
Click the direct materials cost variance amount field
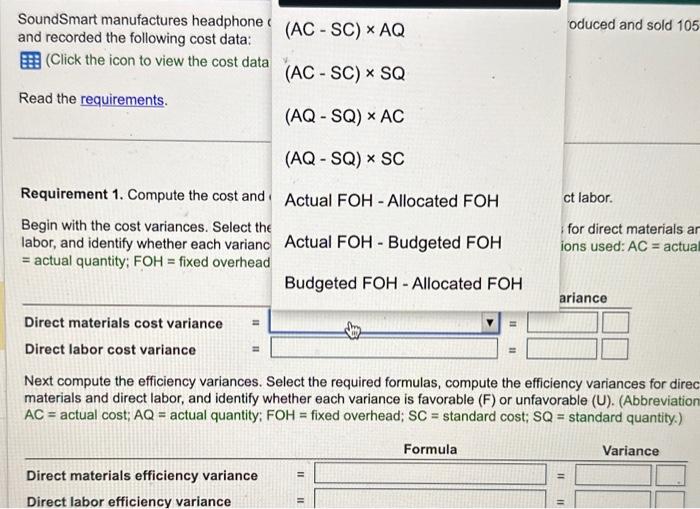point(562,322)
